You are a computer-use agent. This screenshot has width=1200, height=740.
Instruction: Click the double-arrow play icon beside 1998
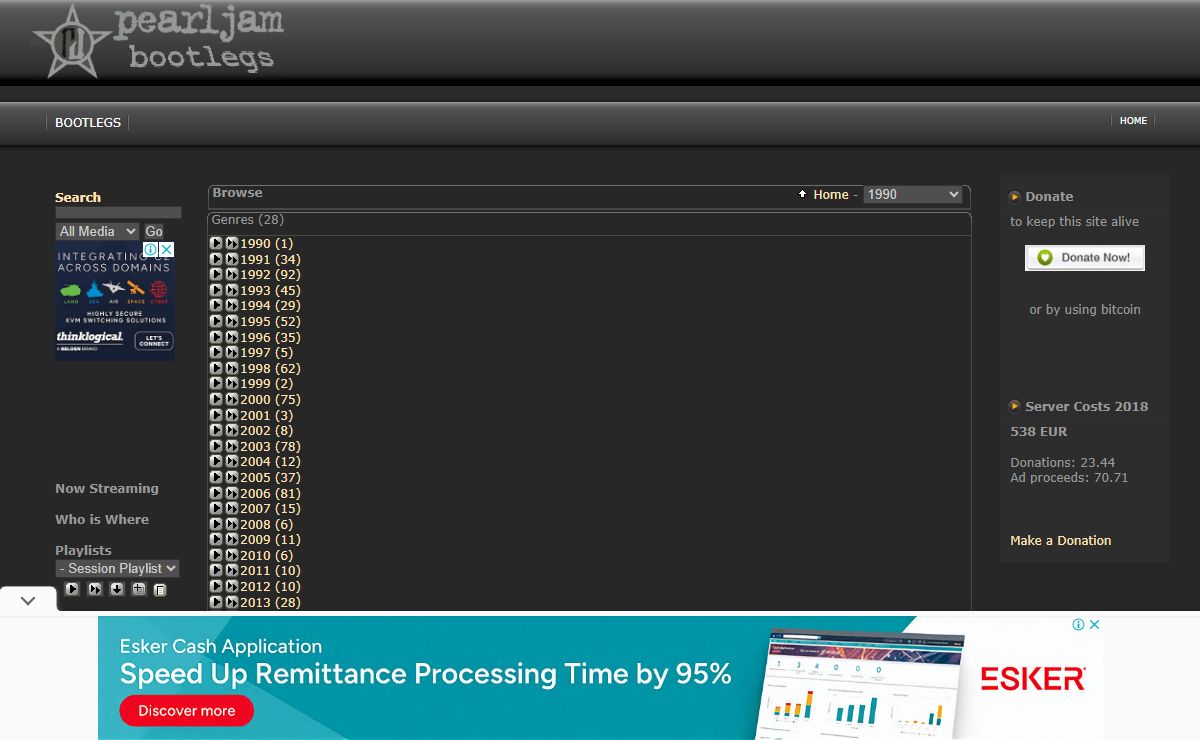coord(232,368)
